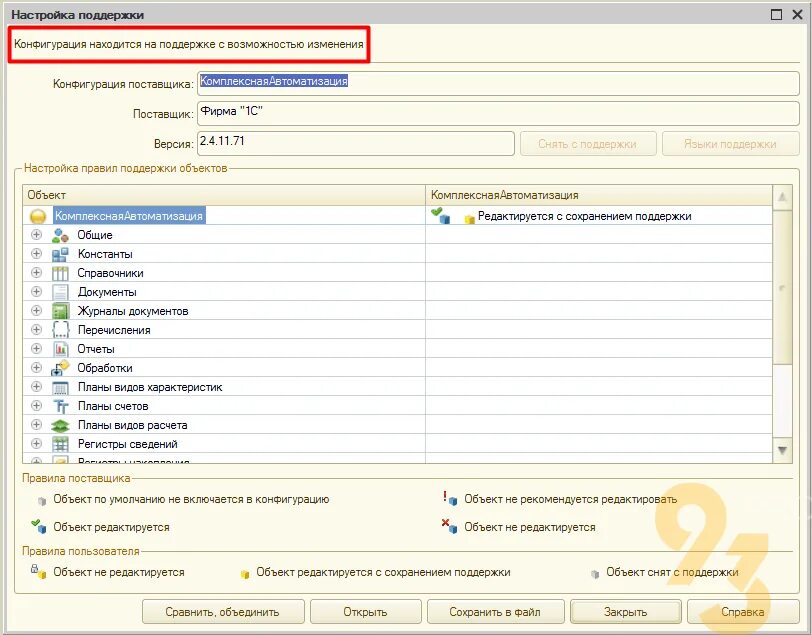Click the Закрыть button
812x635 pixels.
point(626,612)
